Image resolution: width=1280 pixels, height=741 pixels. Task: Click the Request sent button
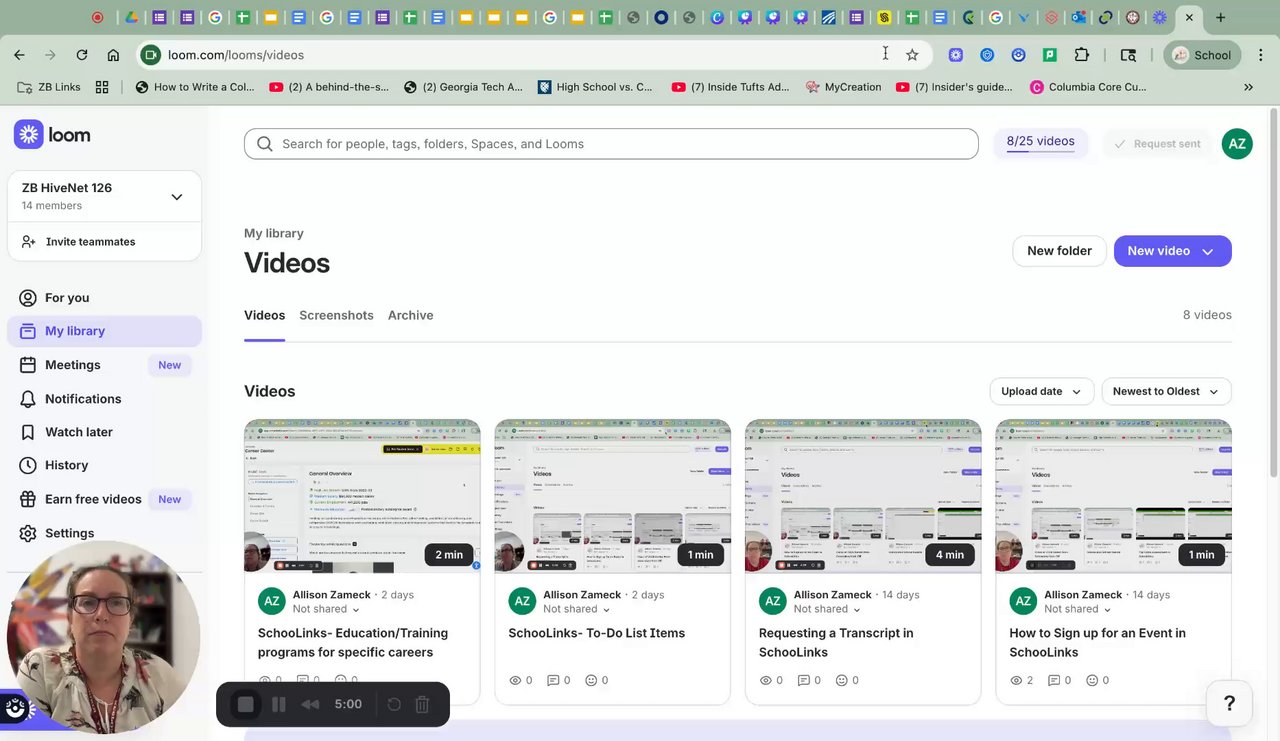(1157, 144)
